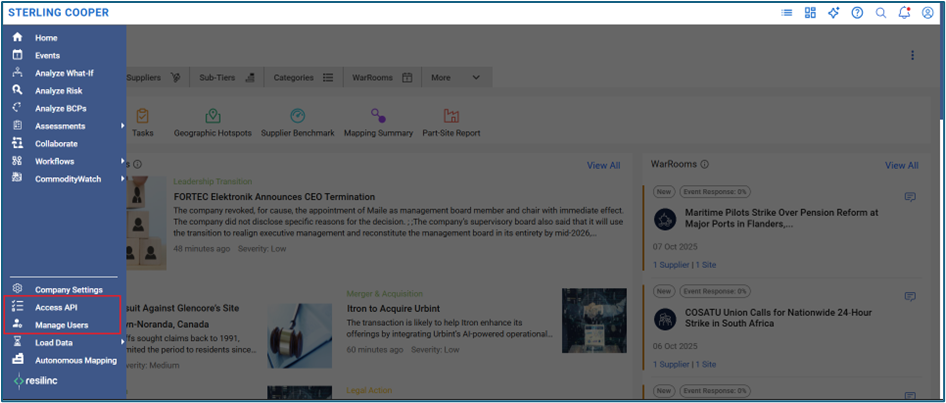Open the vertical three-dot options menu

click(912, 56)
